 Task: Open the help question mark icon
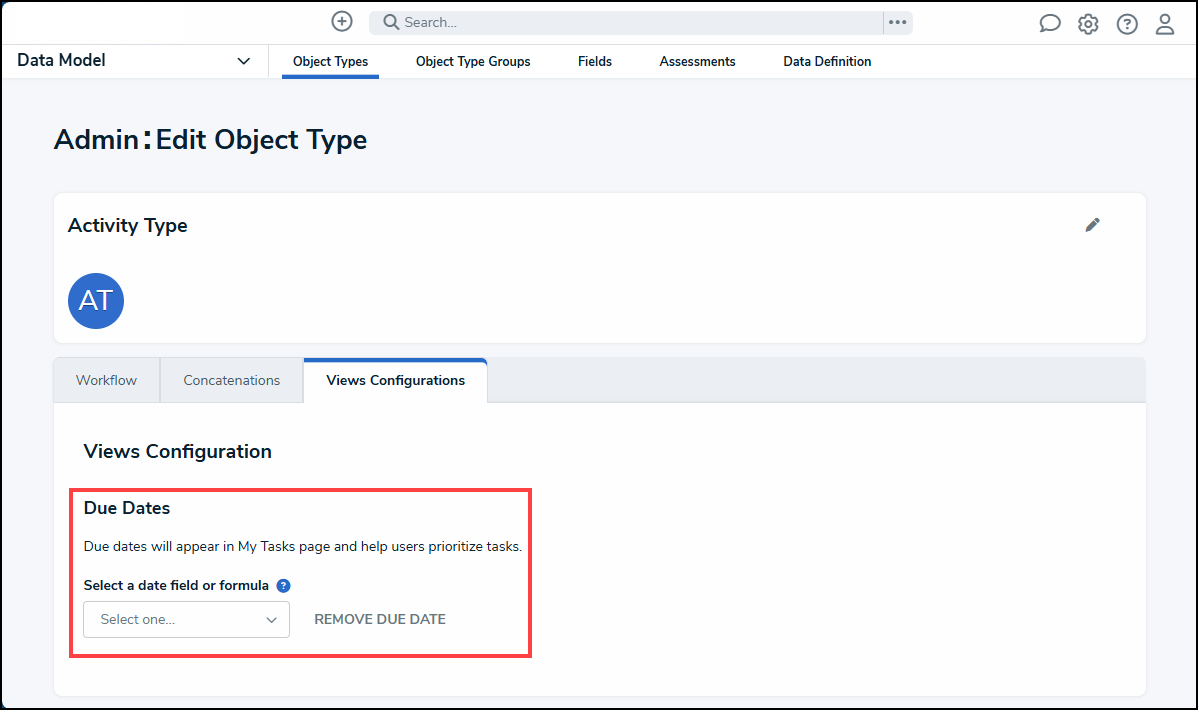pyautogui.click(x=1126, y=23)
